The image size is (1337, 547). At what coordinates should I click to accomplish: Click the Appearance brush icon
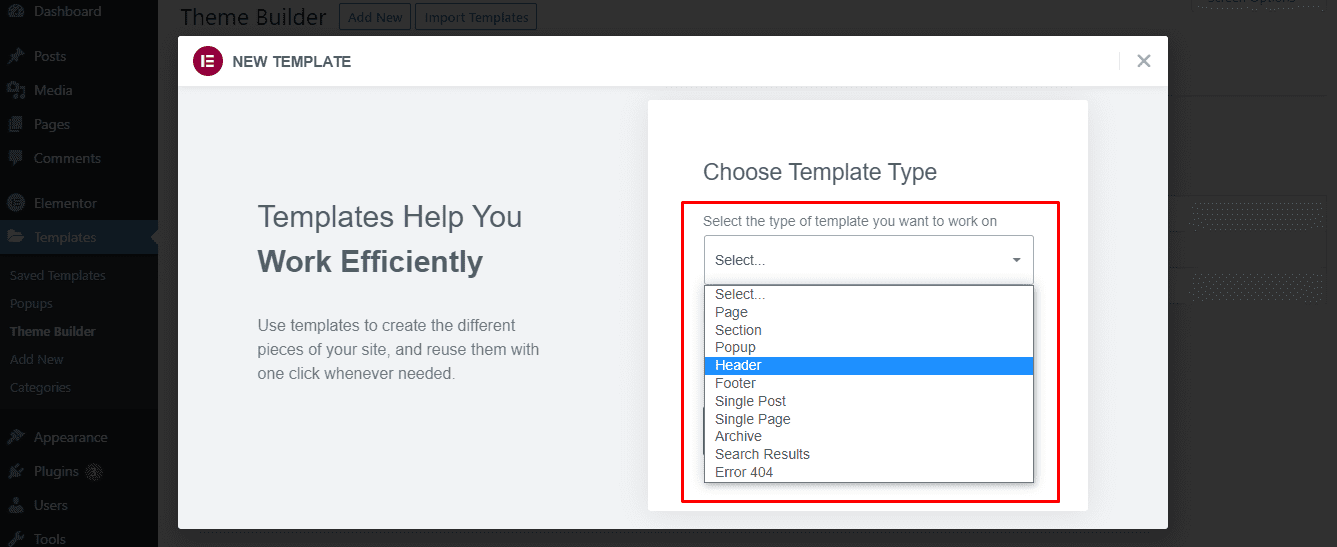(x=16, y=437)
